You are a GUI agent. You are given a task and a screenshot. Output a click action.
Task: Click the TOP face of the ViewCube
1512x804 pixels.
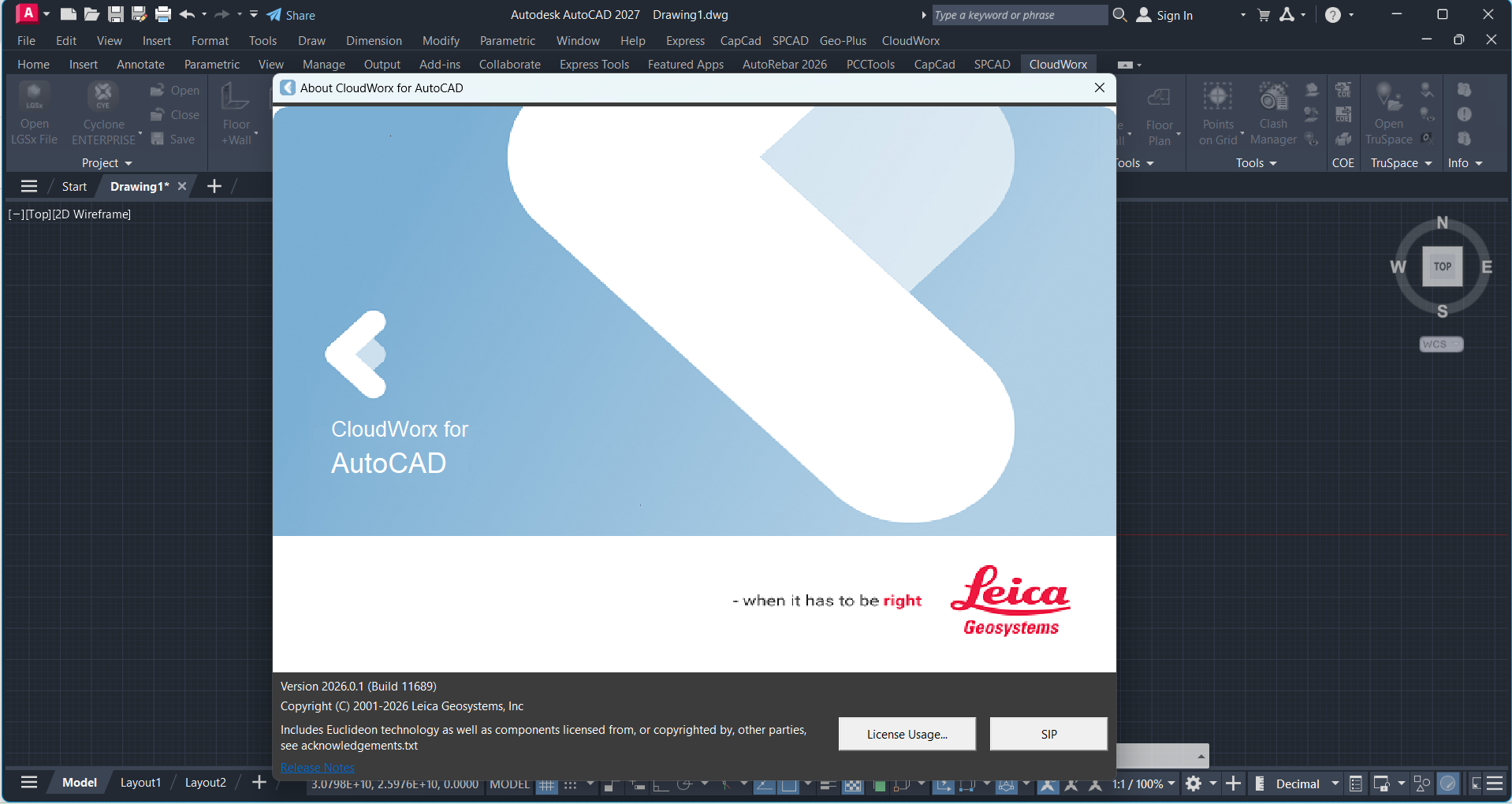pyautogui.click(x=1442, y=266)
